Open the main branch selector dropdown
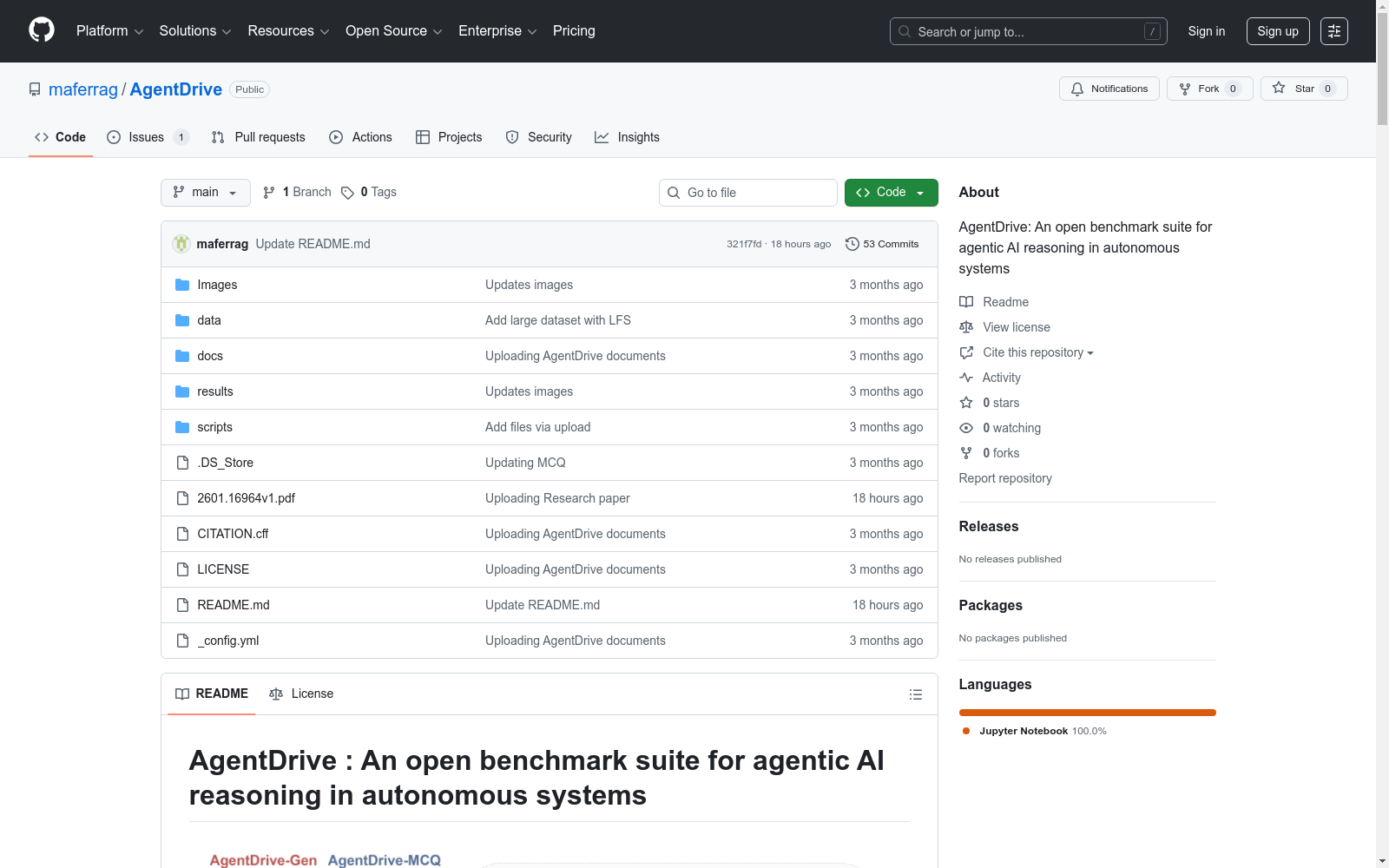This screenshot has width=1389, height=868. 206,193
